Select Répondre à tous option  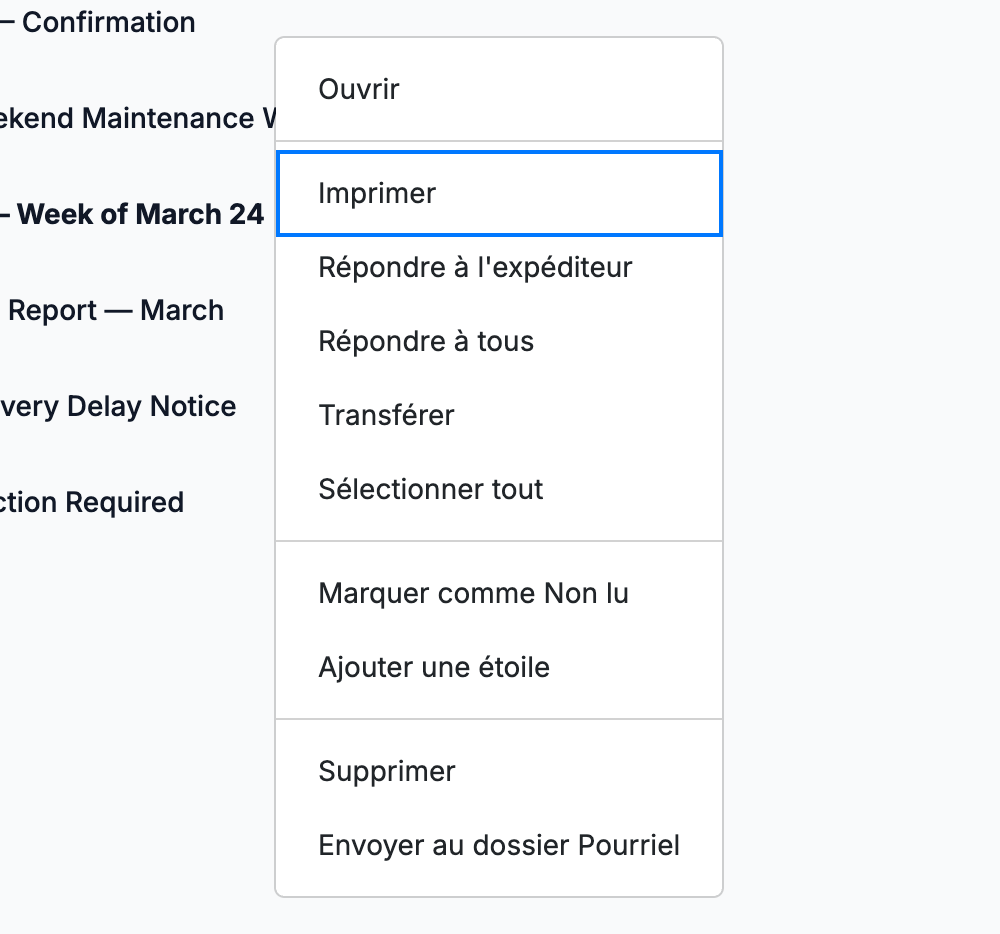pos(499,341)
